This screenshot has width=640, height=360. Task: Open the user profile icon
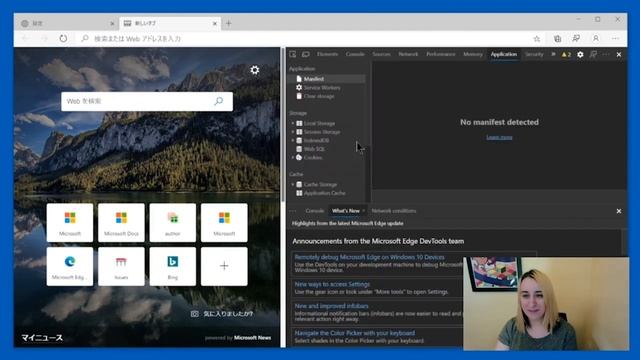pyautogui.click(x=596, y=39)
